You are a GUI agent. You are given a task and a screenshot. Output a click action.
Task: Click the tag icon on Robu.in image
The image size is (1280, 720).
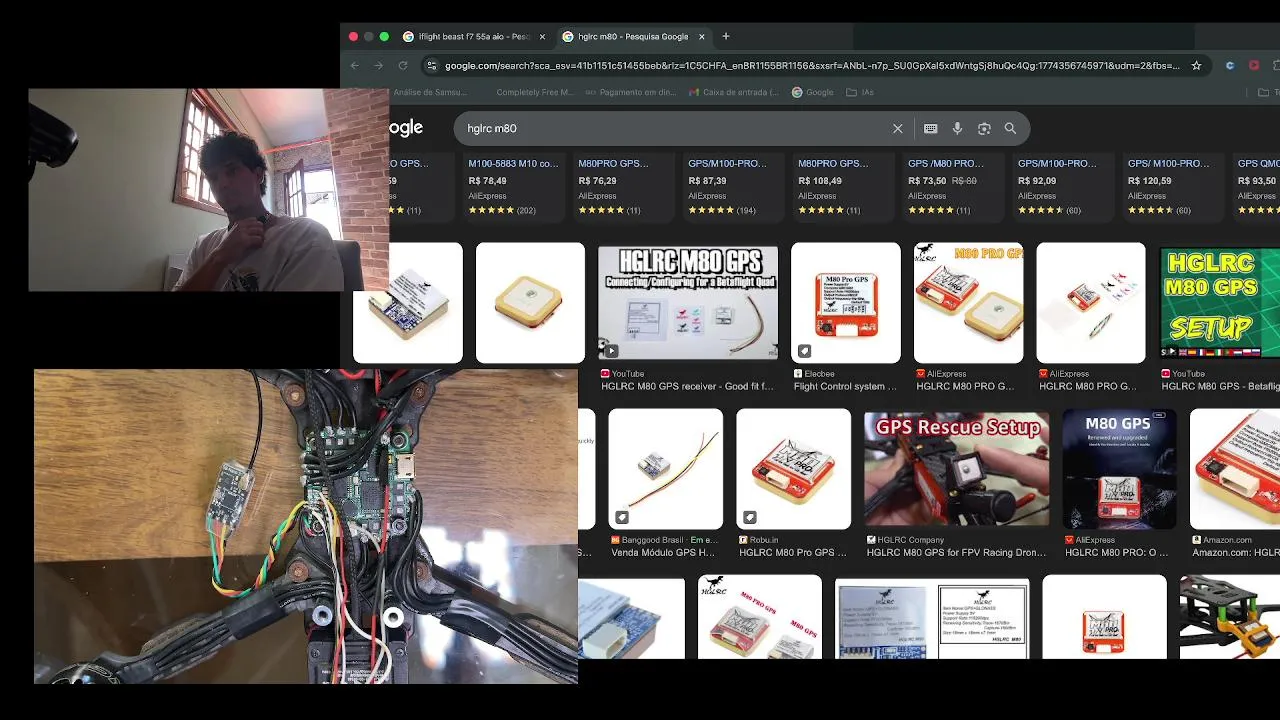(x=749, y=518)
